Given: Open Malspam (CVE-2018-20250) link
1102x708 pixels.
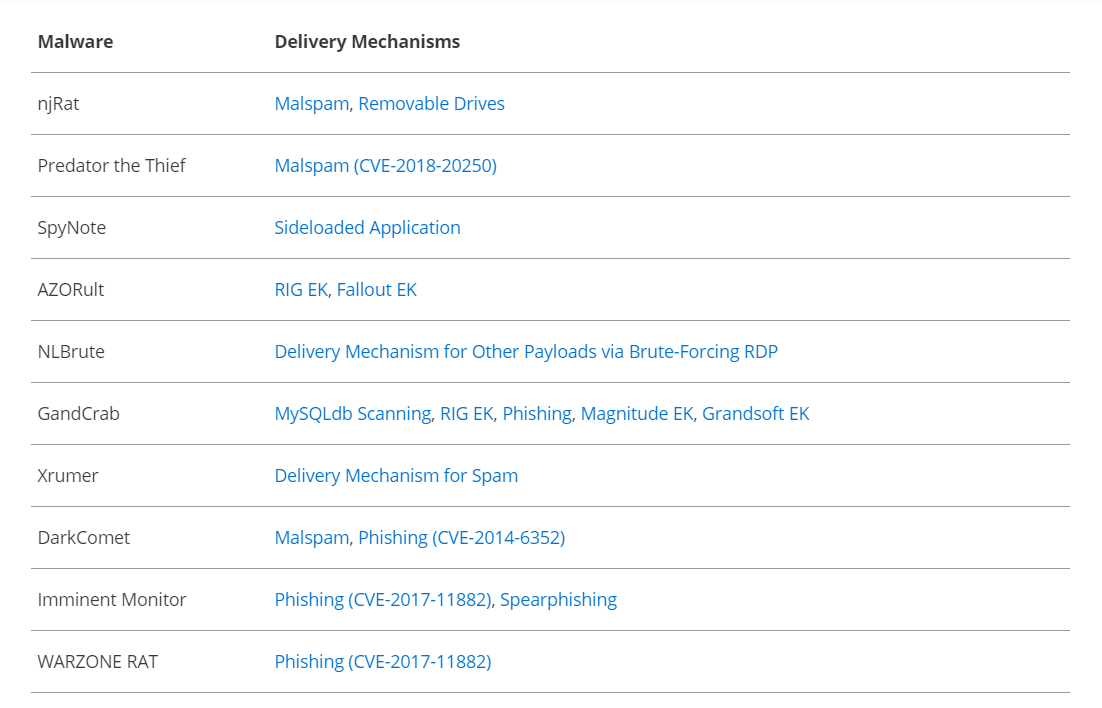Looking at the screenshot, I should point(385,166).
